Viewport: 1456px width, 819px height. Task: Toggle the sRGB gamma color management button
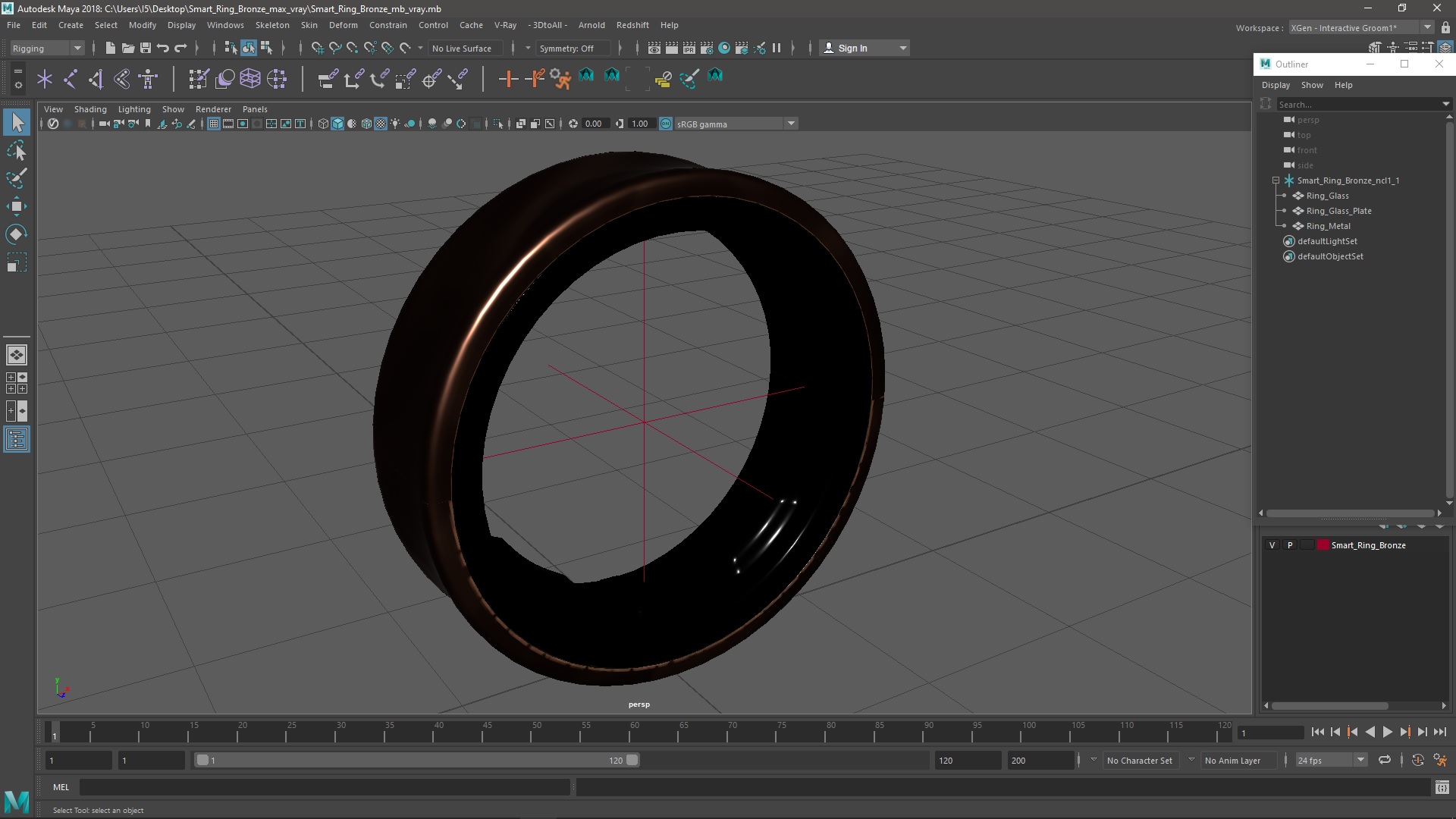(x=666, y=124)
